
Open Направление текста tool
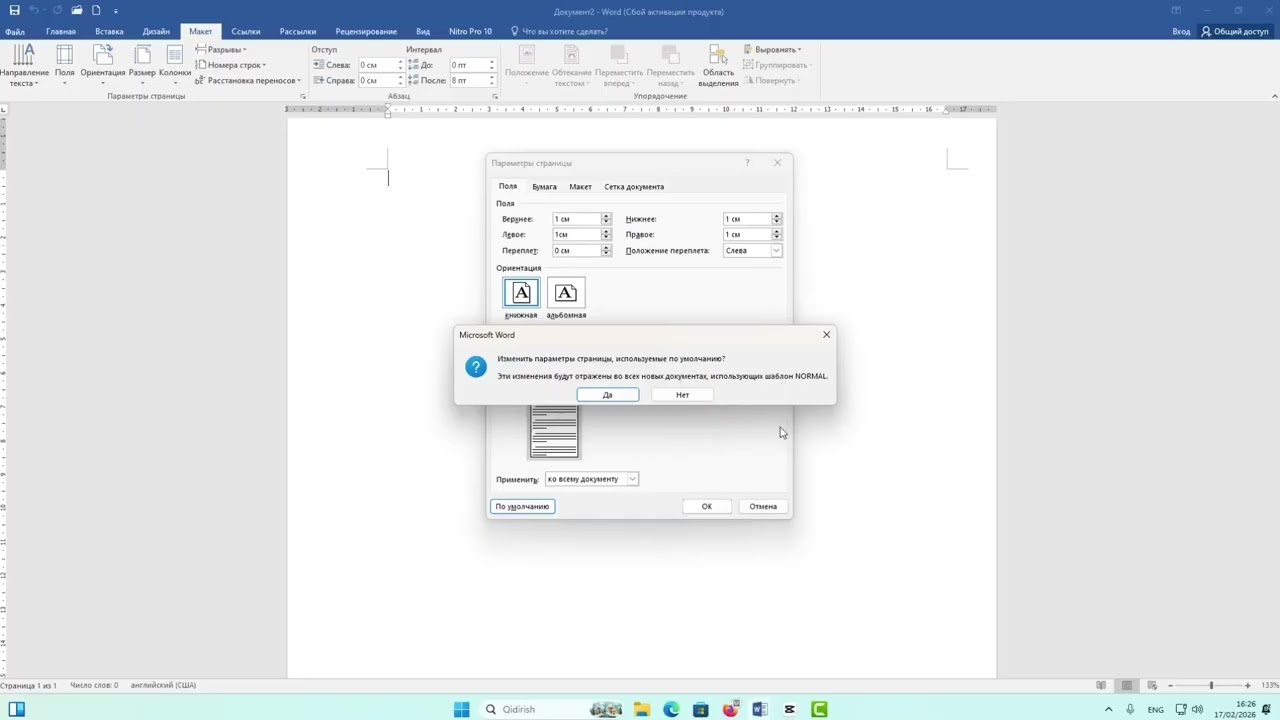(x=22, y=66)
